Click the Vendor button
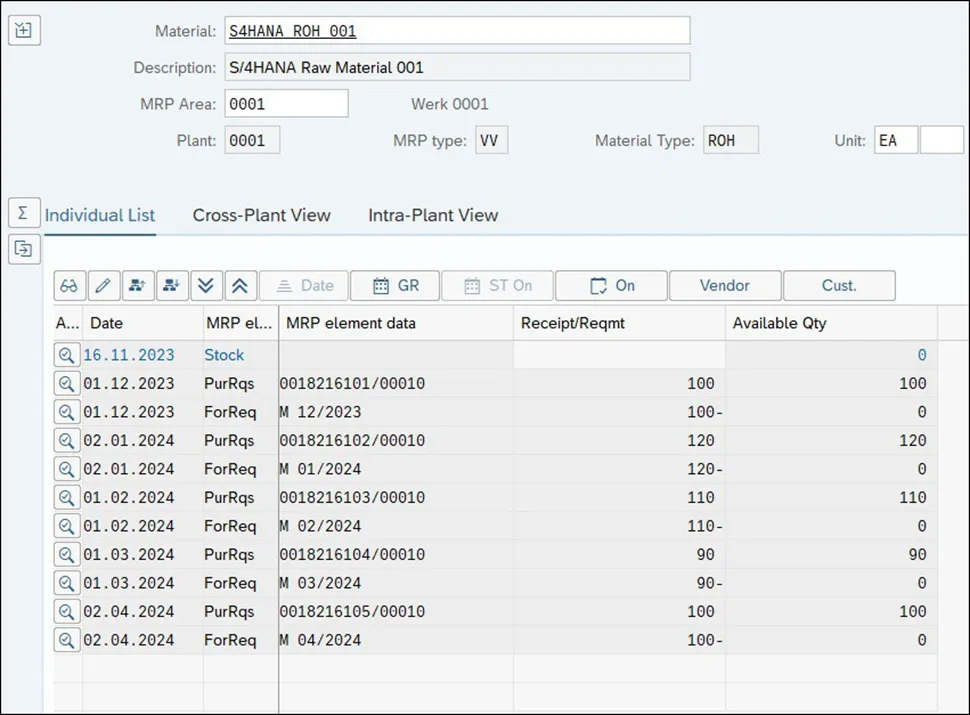970x715 pixels. click(724, 286)
